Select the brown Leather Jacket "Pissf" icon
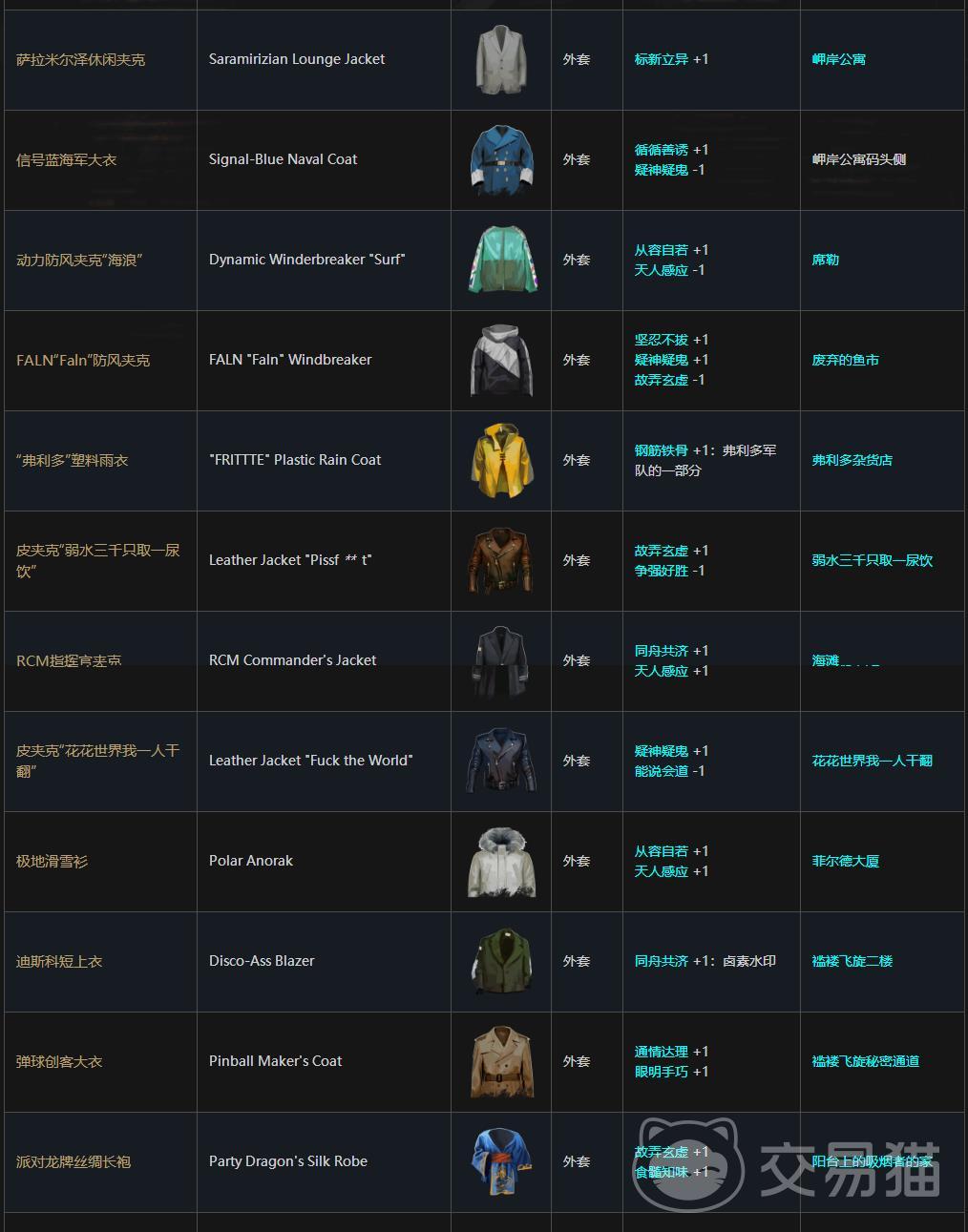The image size is (968, 1232). (x=500, y=560)
